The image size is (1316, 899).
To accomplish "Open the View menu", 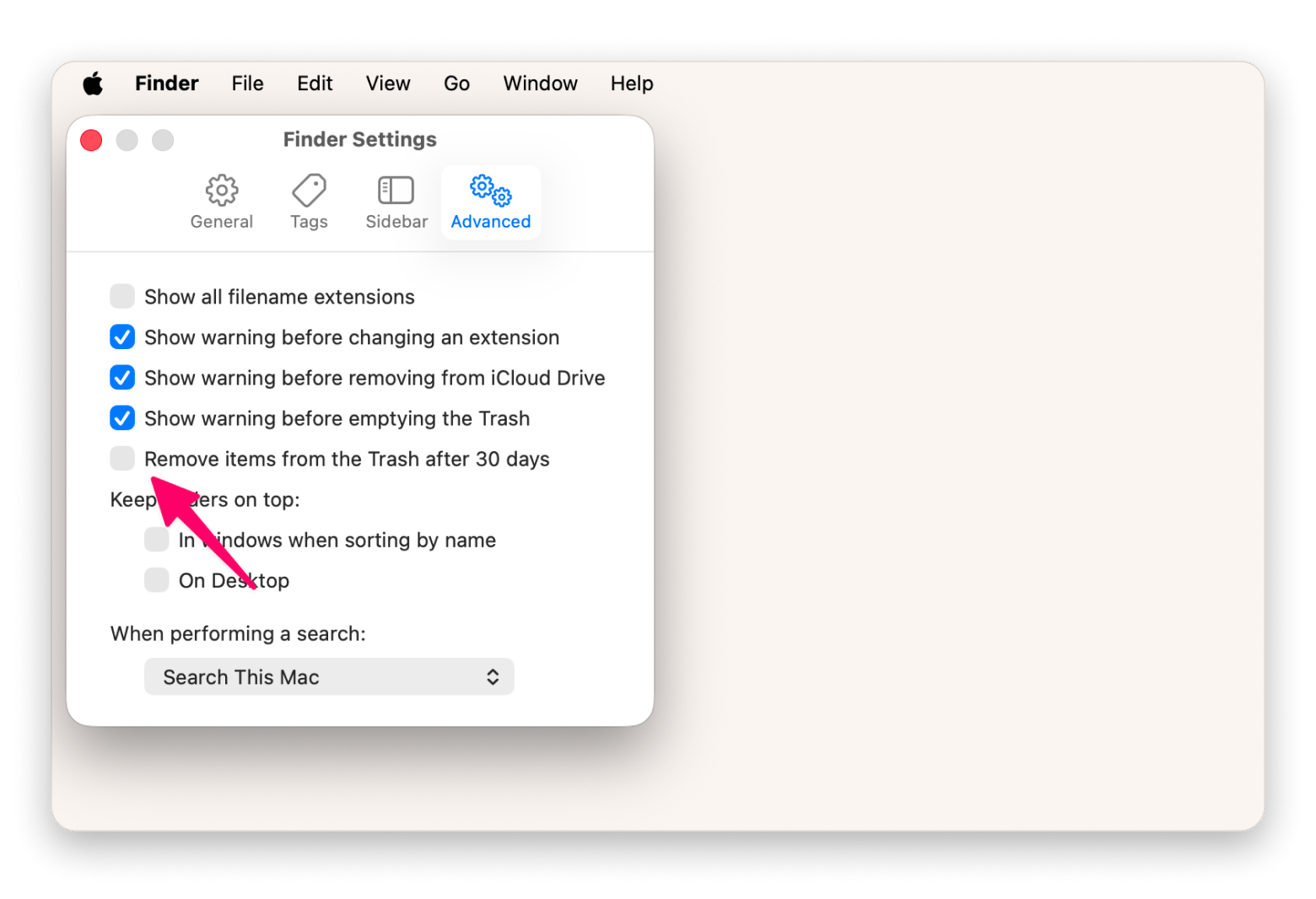I will point(388,83).
